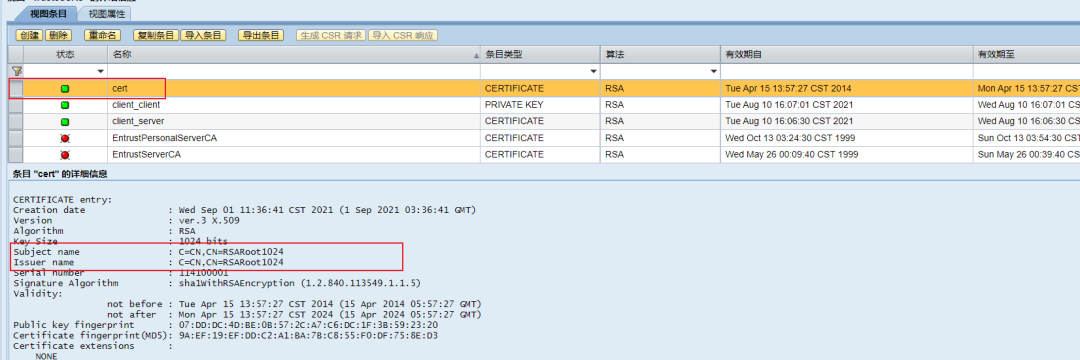1080x360 pixels.
Task: Select the row selector for client_server
Action: tap(16, 122)
